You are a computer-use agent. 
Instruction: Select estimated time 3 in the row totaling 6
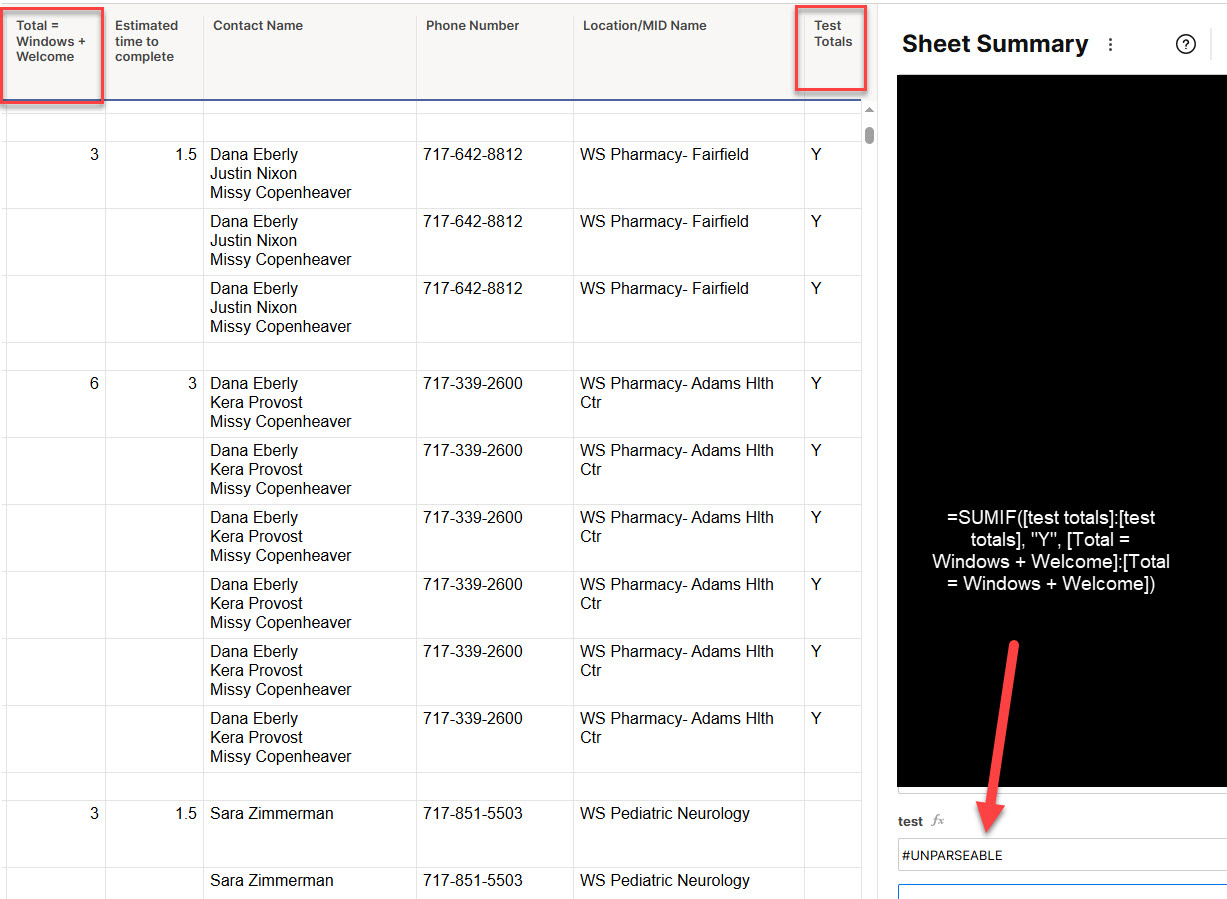coord(154,404)
